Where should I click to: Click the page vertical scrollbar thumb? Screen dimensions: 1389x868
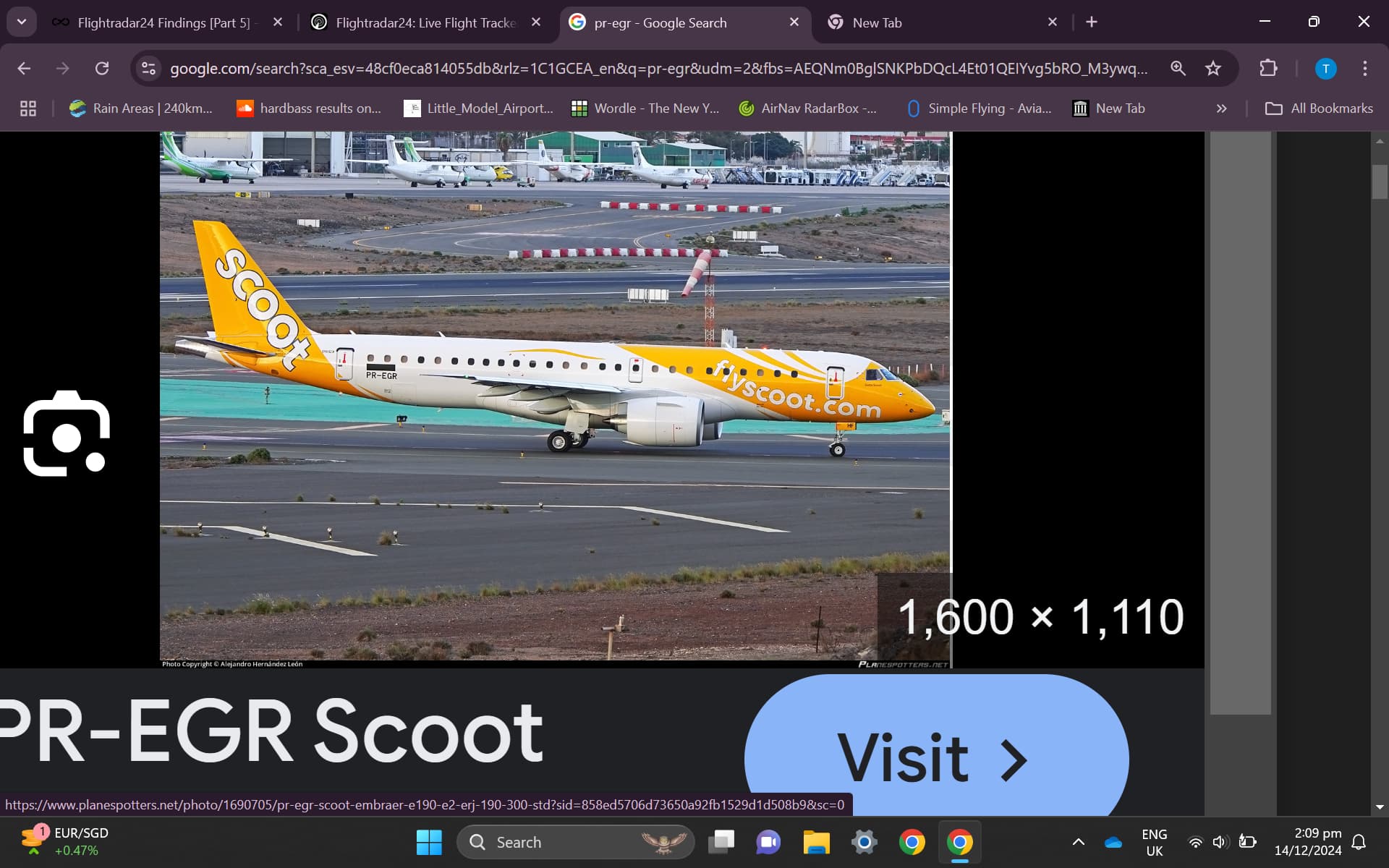click(1380, 182)
